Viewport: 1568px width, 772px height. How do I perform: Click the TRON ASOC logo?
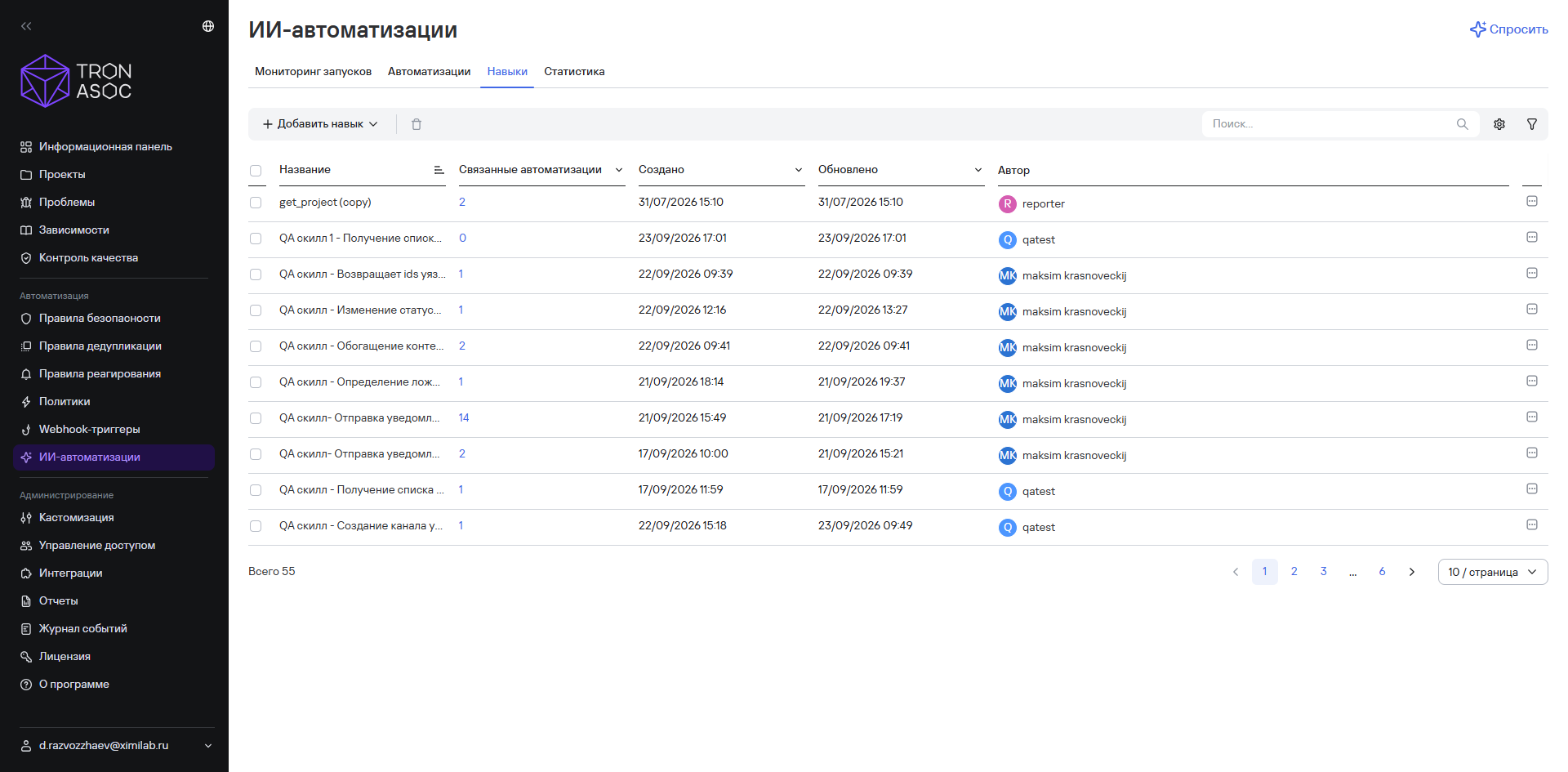76,81
